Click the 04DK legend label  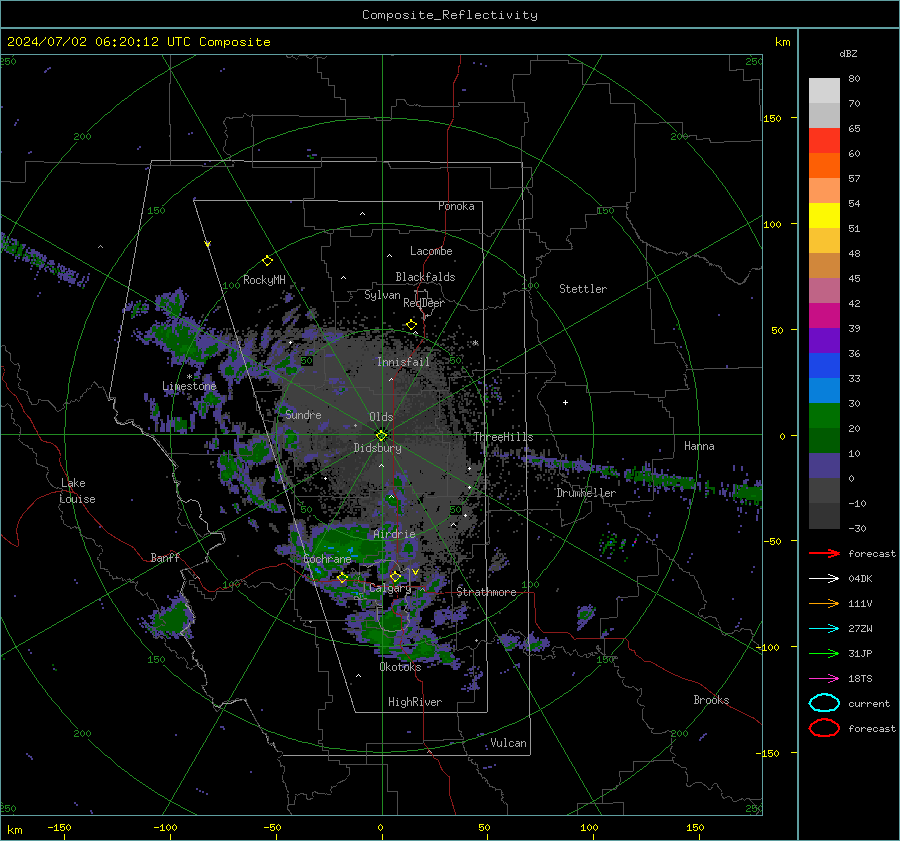click(860, 578)
